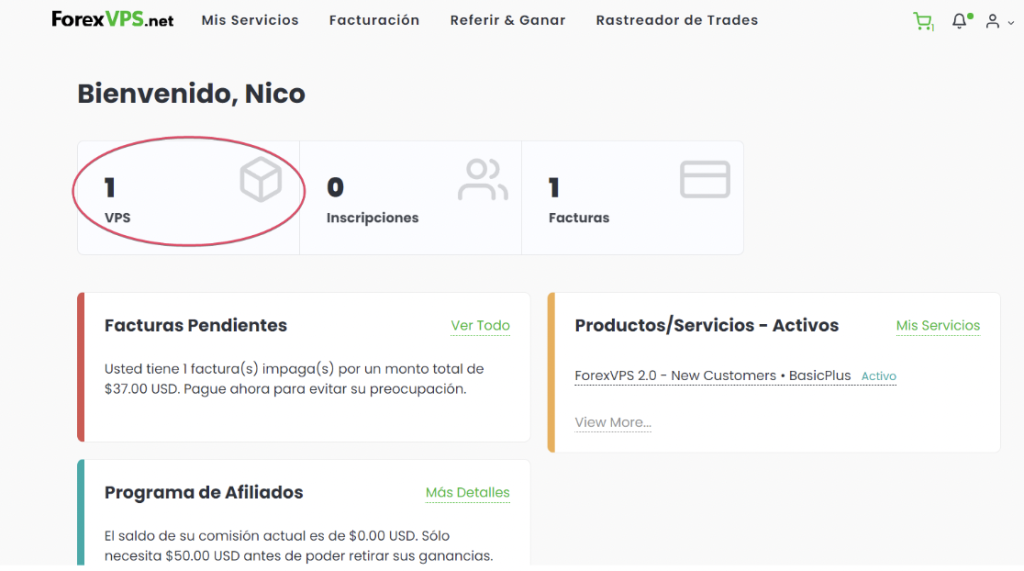Click the Activo status badge
This screenshot has height=571, width=1024.
point(879,377)
